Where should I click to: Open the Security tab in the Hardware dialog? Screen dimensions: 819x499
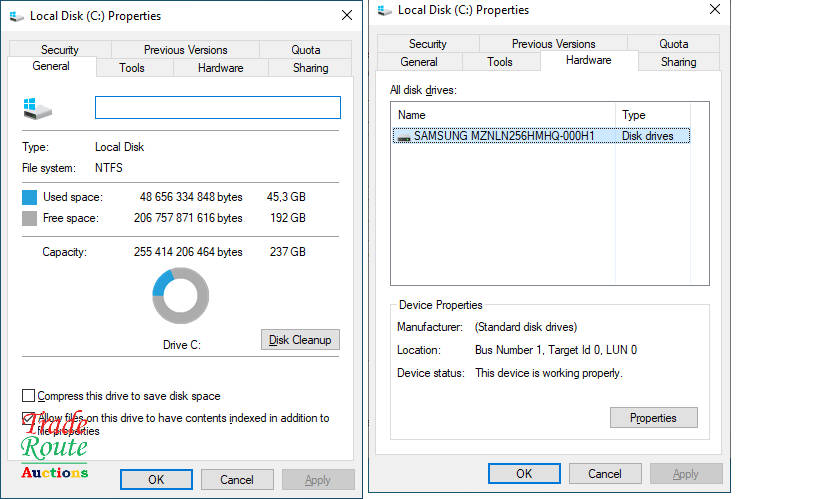tap(427, 44)
